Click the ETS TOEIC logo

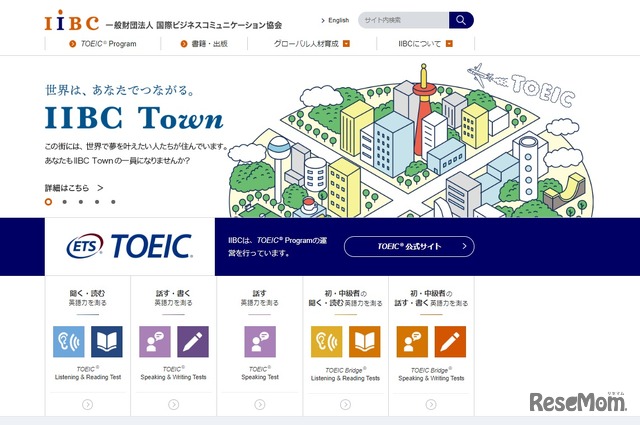click(x=129, y=246)
